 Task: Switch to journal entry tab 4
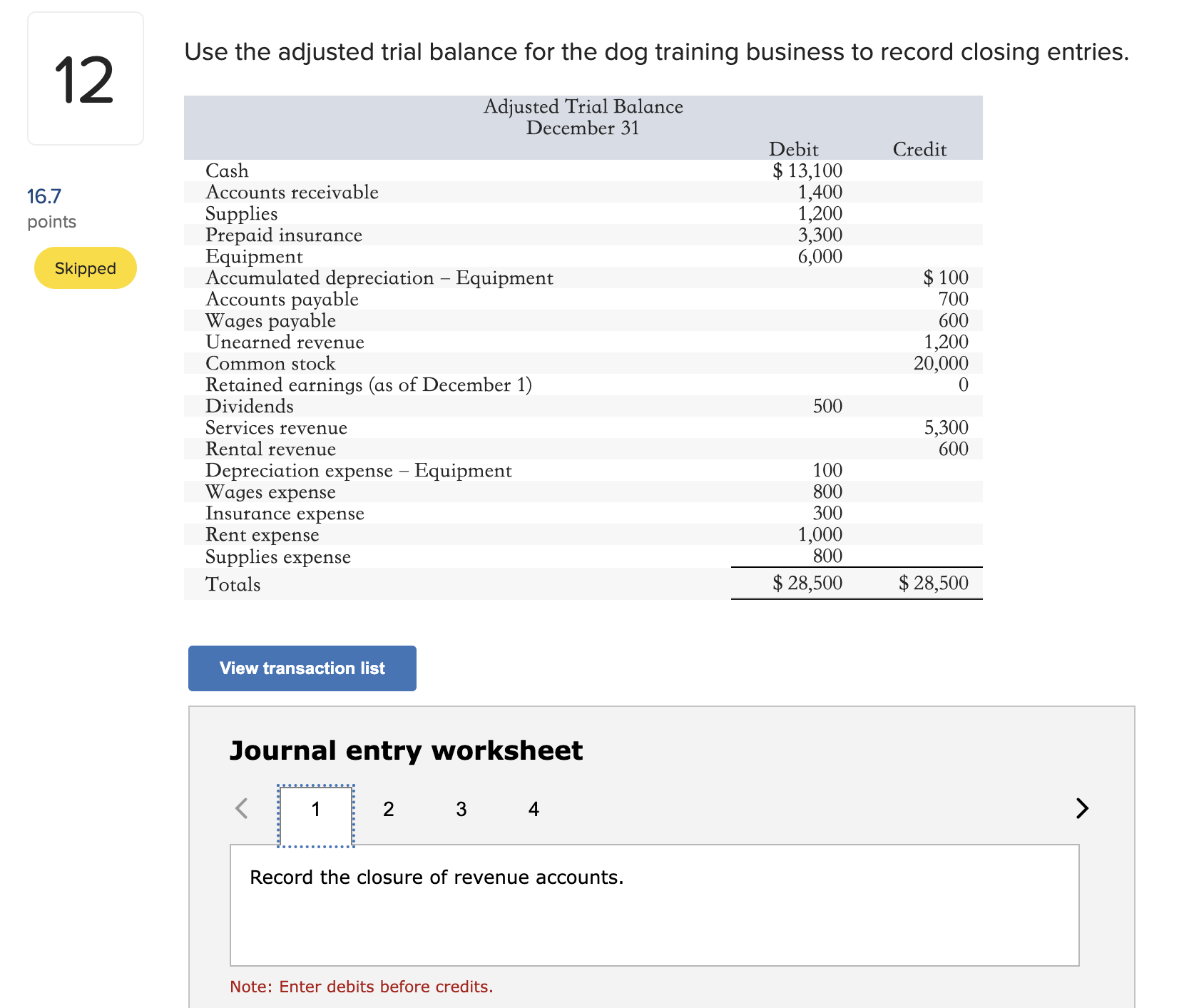tap(534, 809)
